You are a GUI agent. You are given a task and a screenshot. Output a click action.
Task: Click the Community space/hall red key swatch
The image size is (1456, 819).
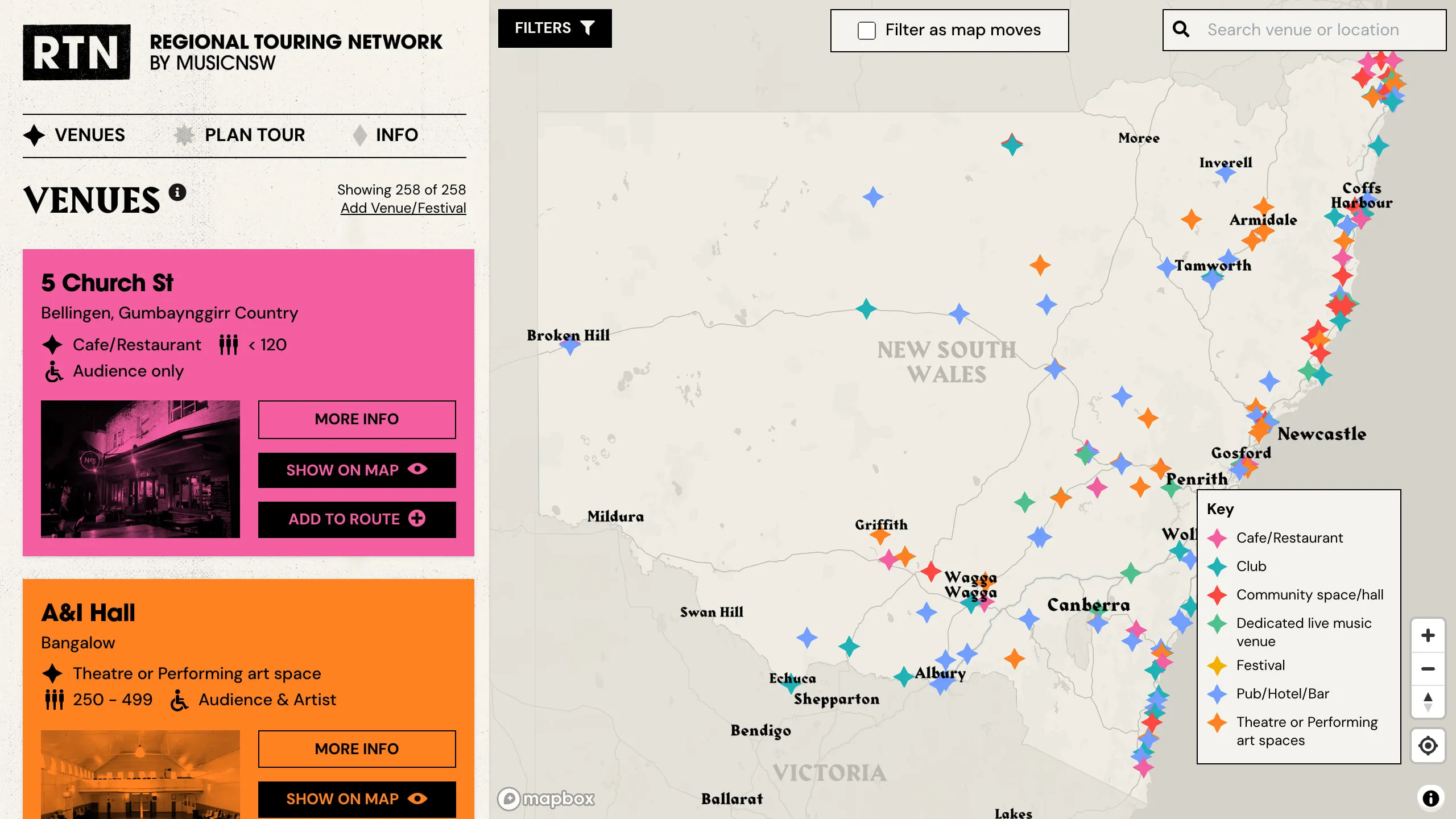click(x=1217, y=595)
